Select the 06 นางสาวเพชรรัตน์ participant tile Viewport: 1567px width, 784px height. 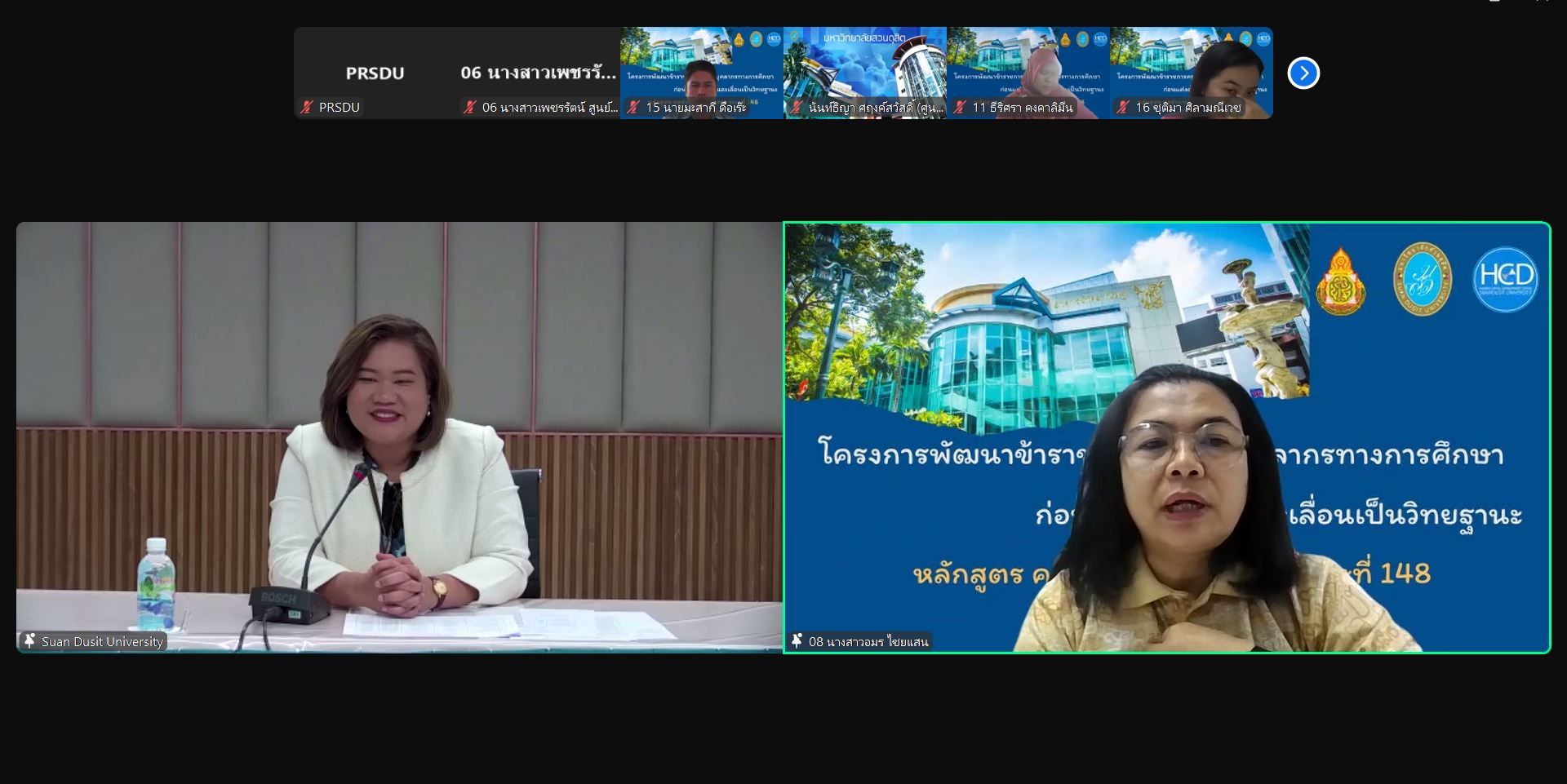point(539,73)
